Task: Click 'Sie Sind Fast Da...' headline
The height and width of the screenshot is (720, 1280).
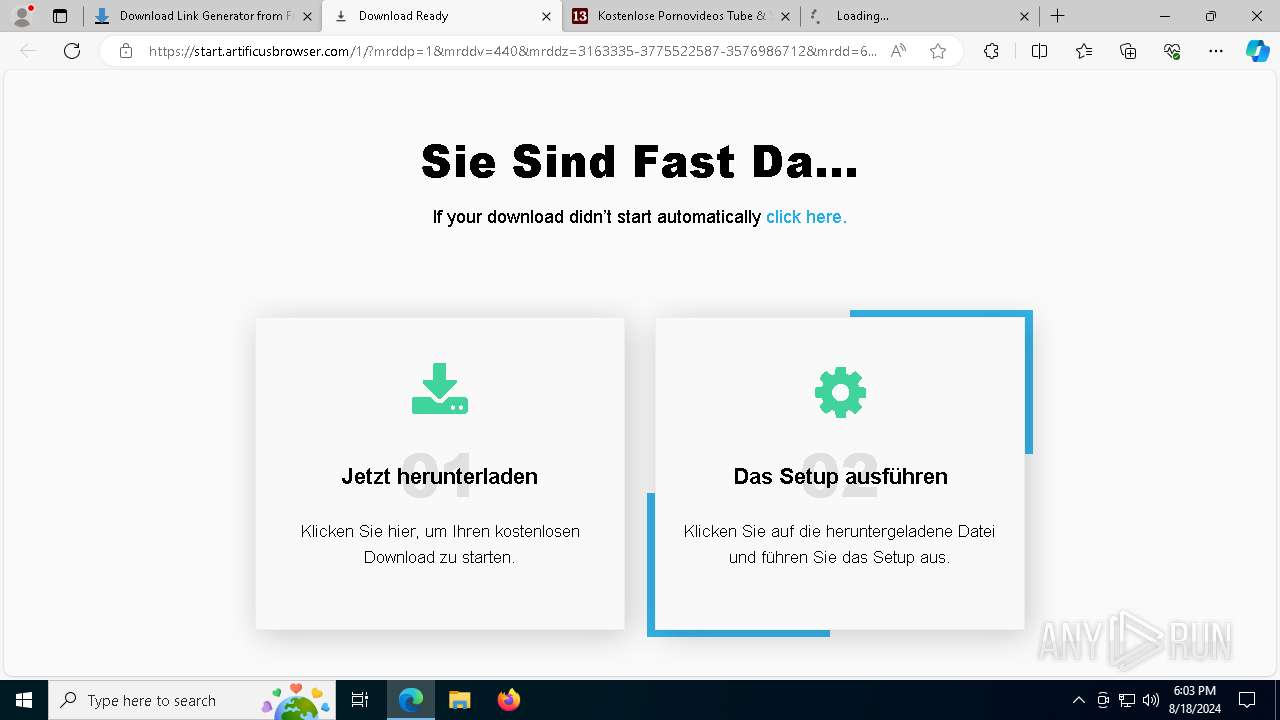Action: pos(640,162)
